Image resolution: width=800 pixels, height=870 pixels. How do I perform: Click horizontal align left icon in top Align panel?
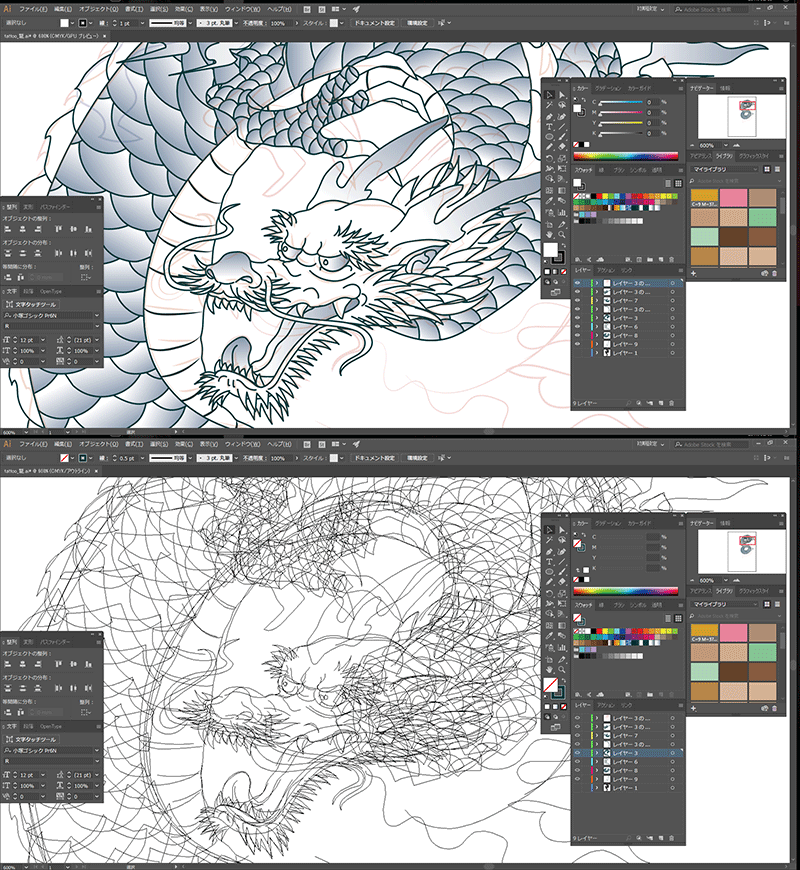pyautogui.click(x=8, y=229)
